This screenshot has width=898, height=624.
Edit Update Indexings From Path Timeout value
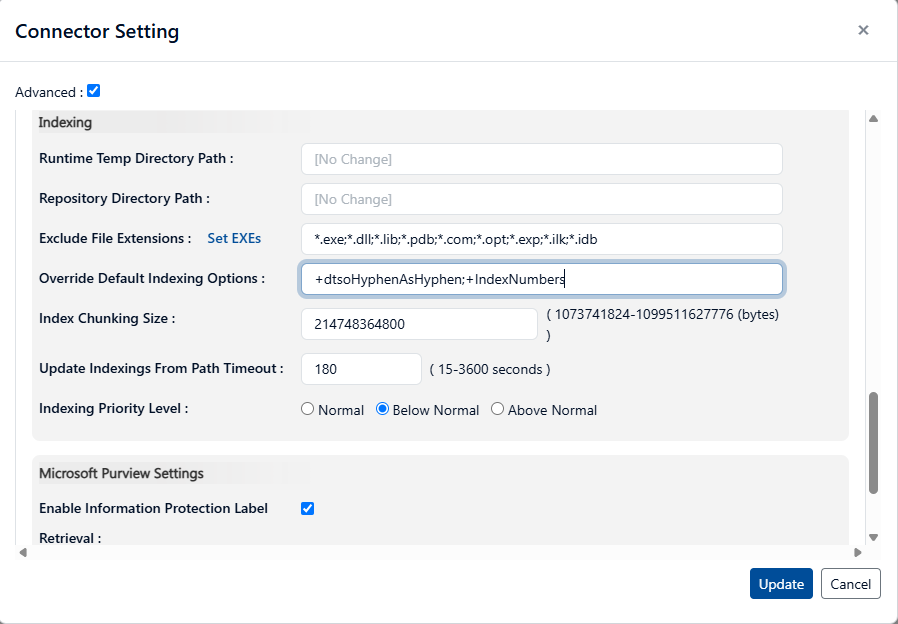point(361,369)
